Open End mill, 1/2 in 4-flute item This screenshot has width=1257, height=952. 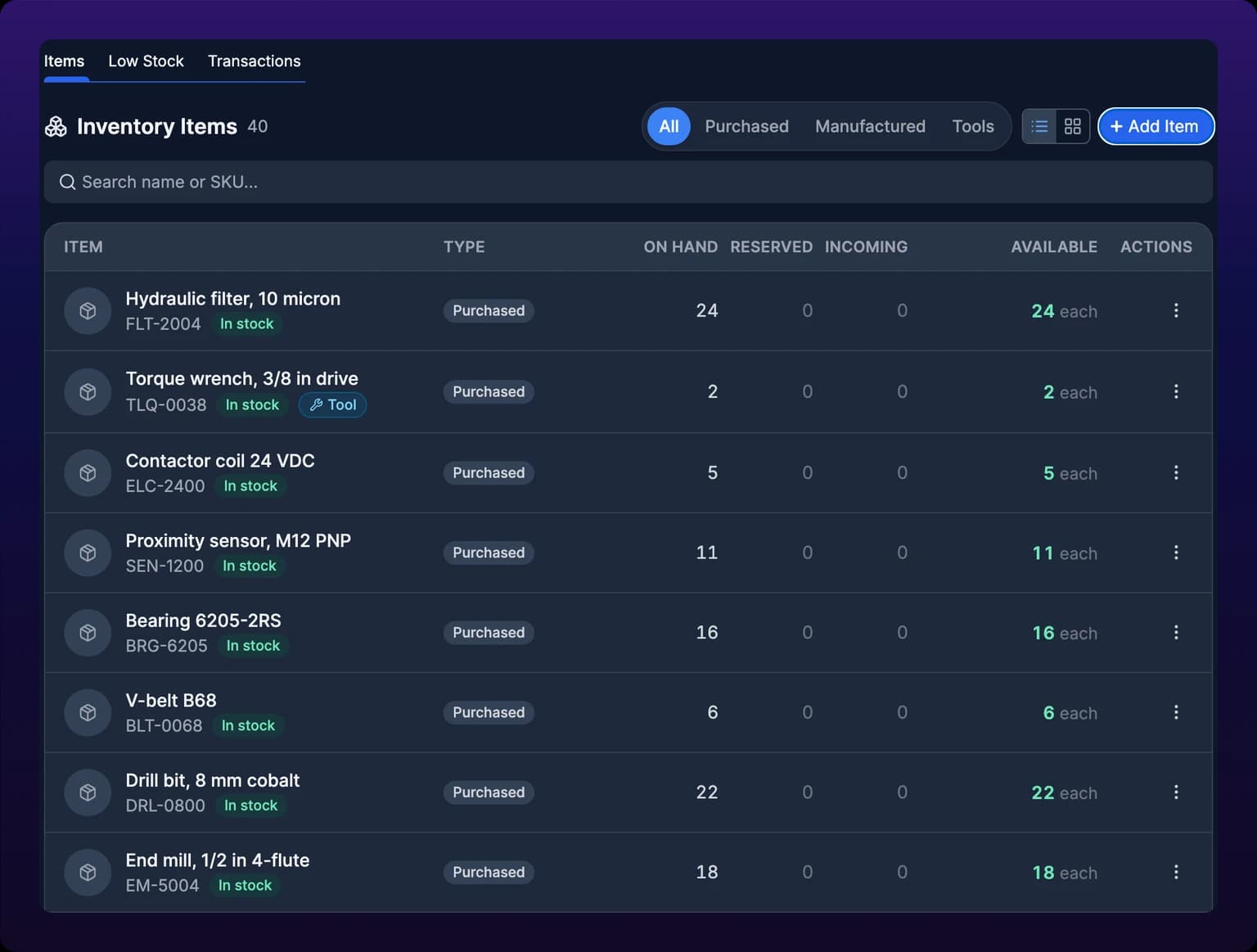pos(217,860)
